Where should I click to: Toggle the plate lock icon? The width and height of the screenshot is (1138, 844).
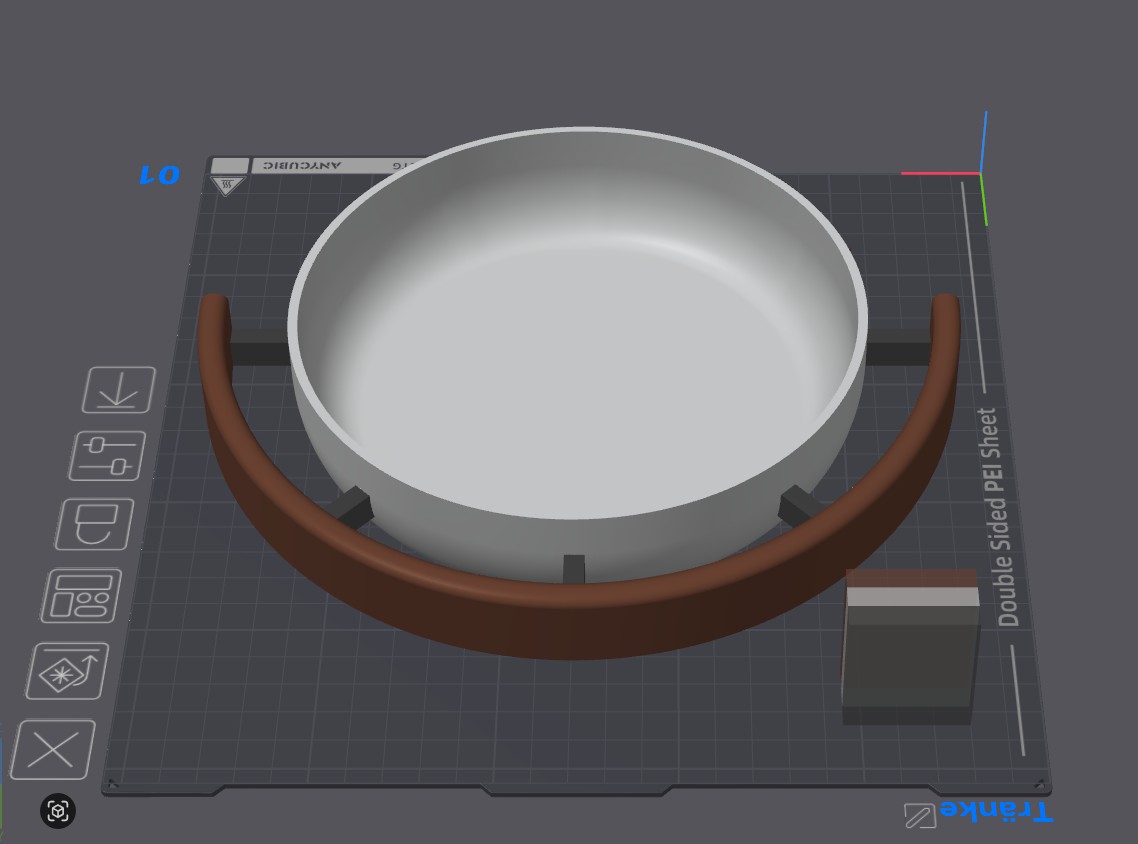click(94, 524)
